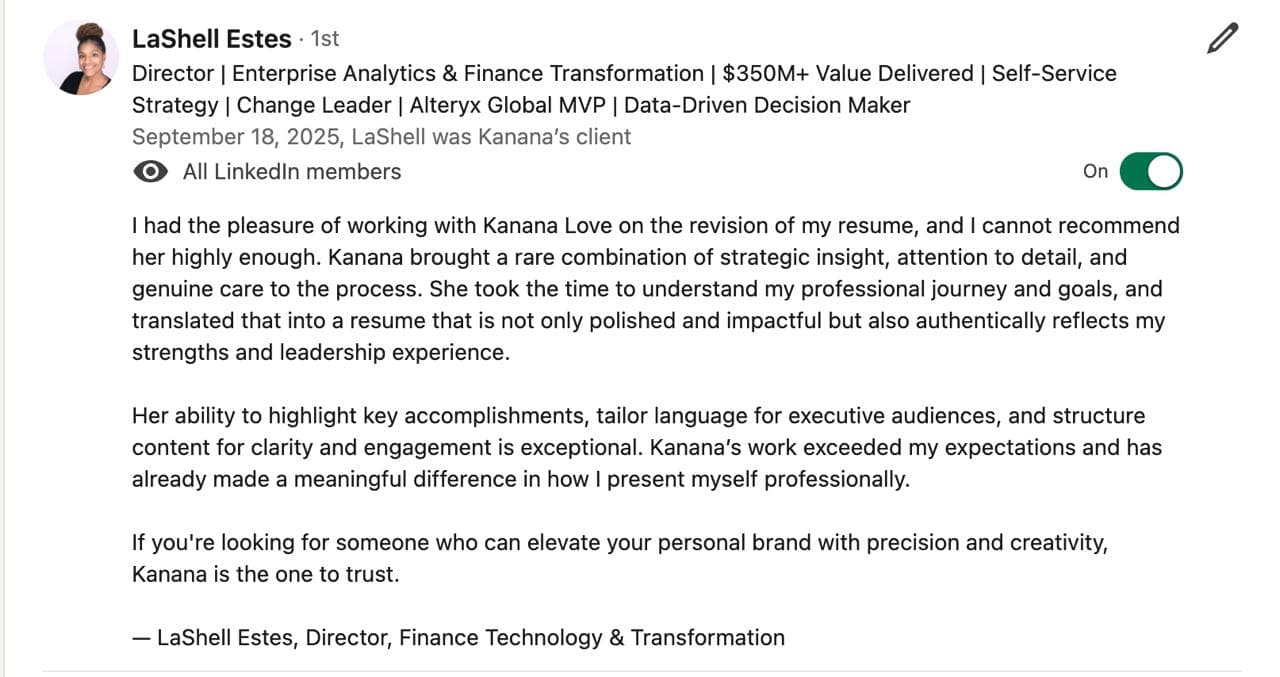The image size is (1280, 677).
Task: Click the September 18, 2025 date line
Action: (x=381, y=137)
